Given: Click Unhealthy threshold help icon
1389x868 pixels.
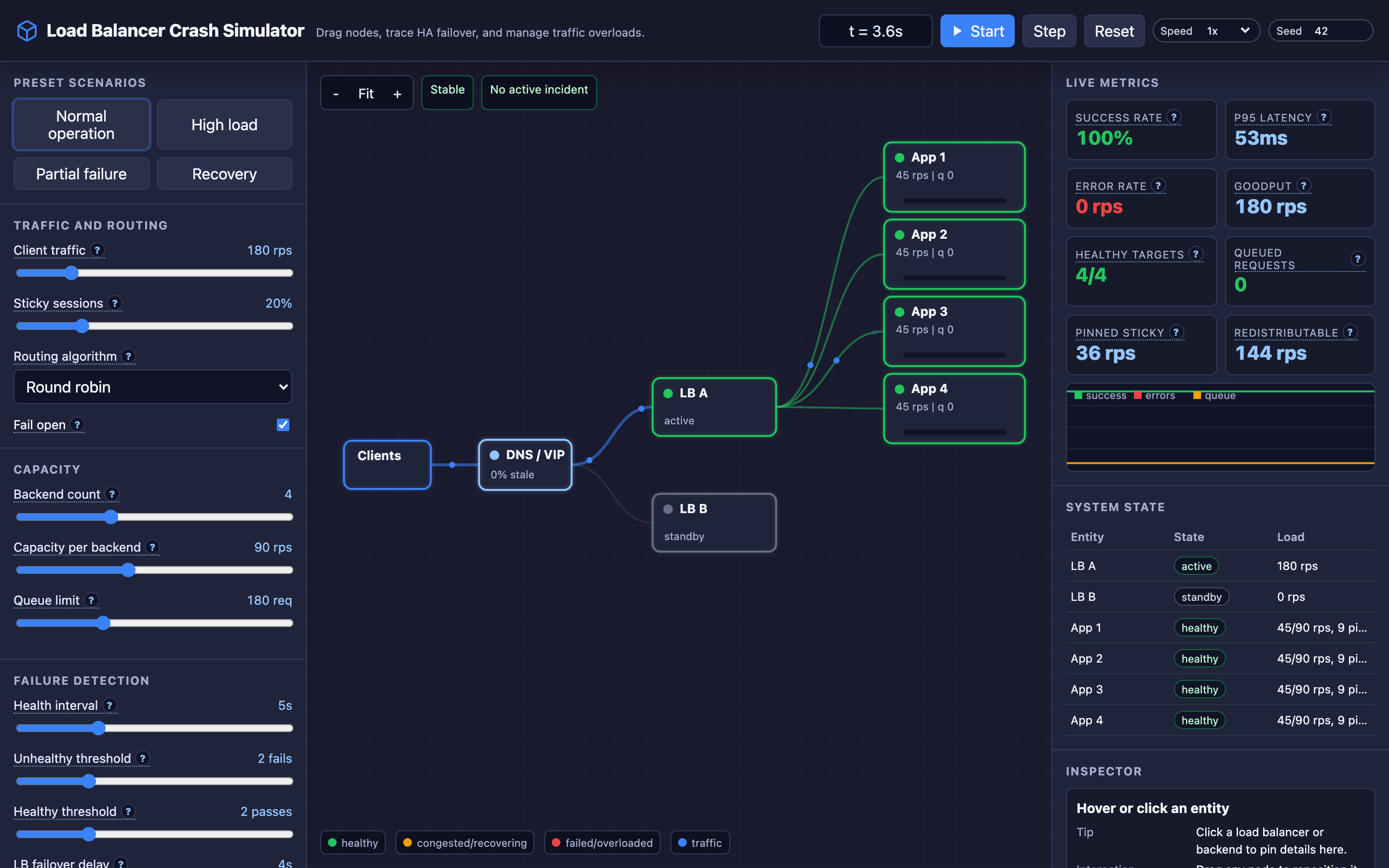Looking at the screenshot, I should [143, 759].
